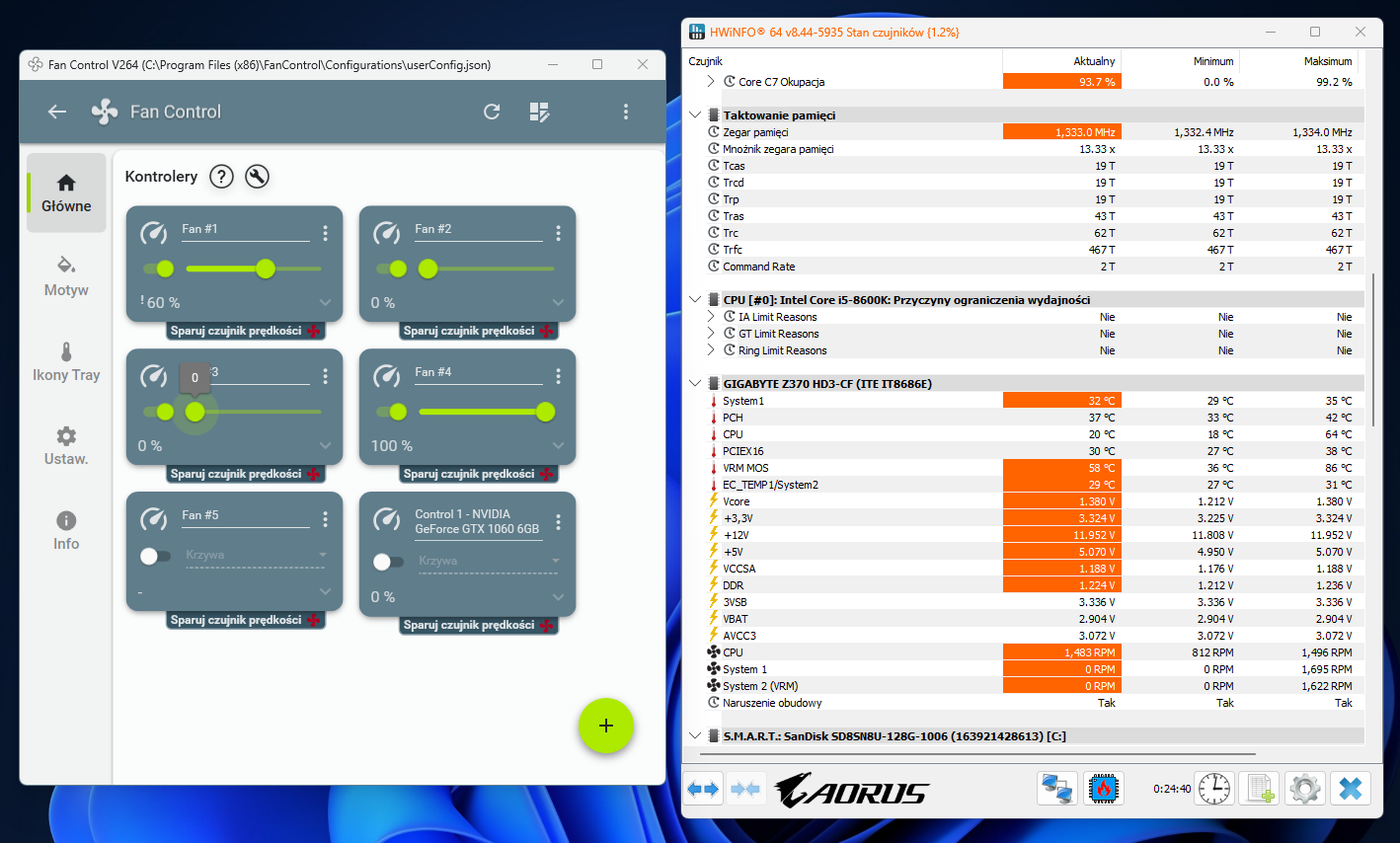Click the refresh icon in Fan Control header
Viewport: 1400px width, 843px height.
pos(492,112)
